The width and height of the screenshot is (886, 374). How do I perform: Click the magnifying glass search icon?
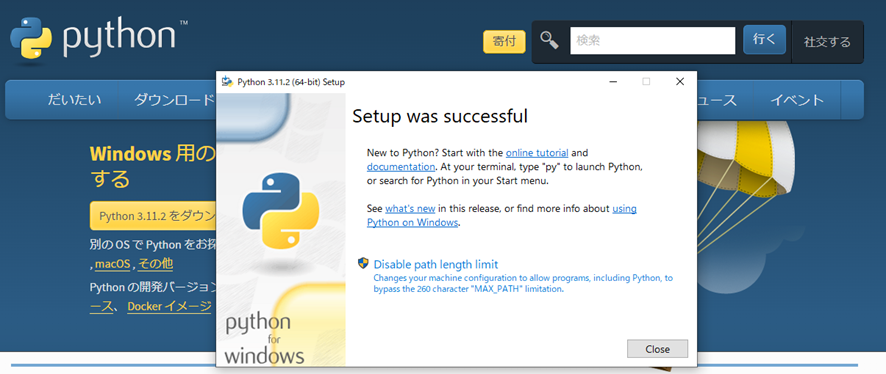coord(549,41)
